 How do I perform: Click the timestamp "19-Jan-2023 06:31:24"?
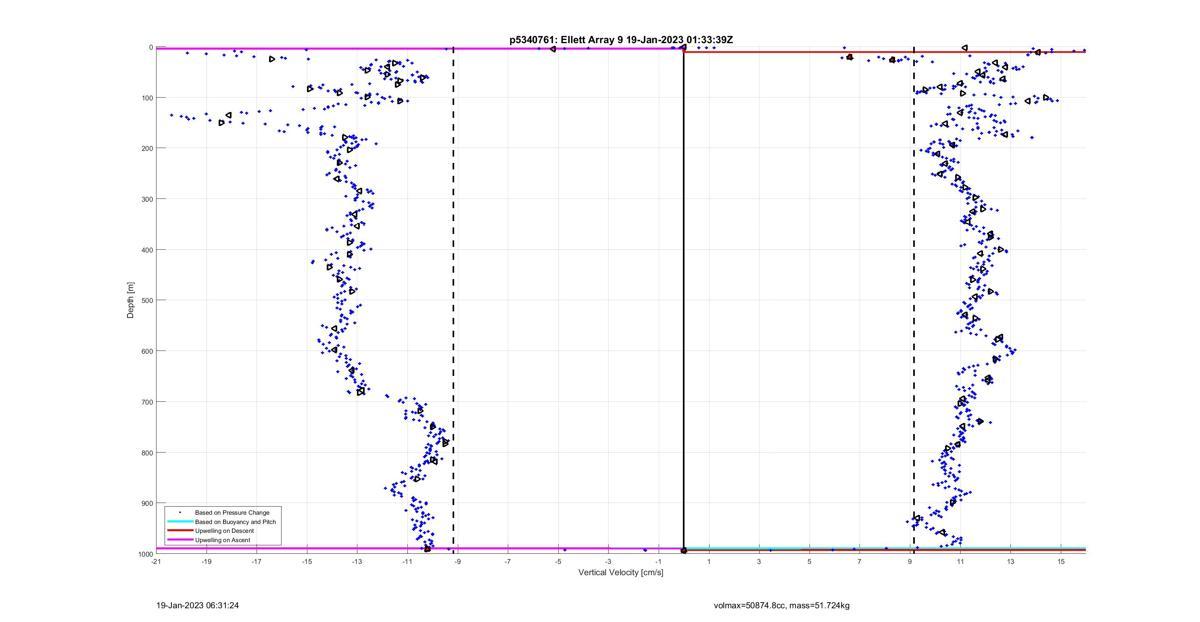tap(198, 605)
